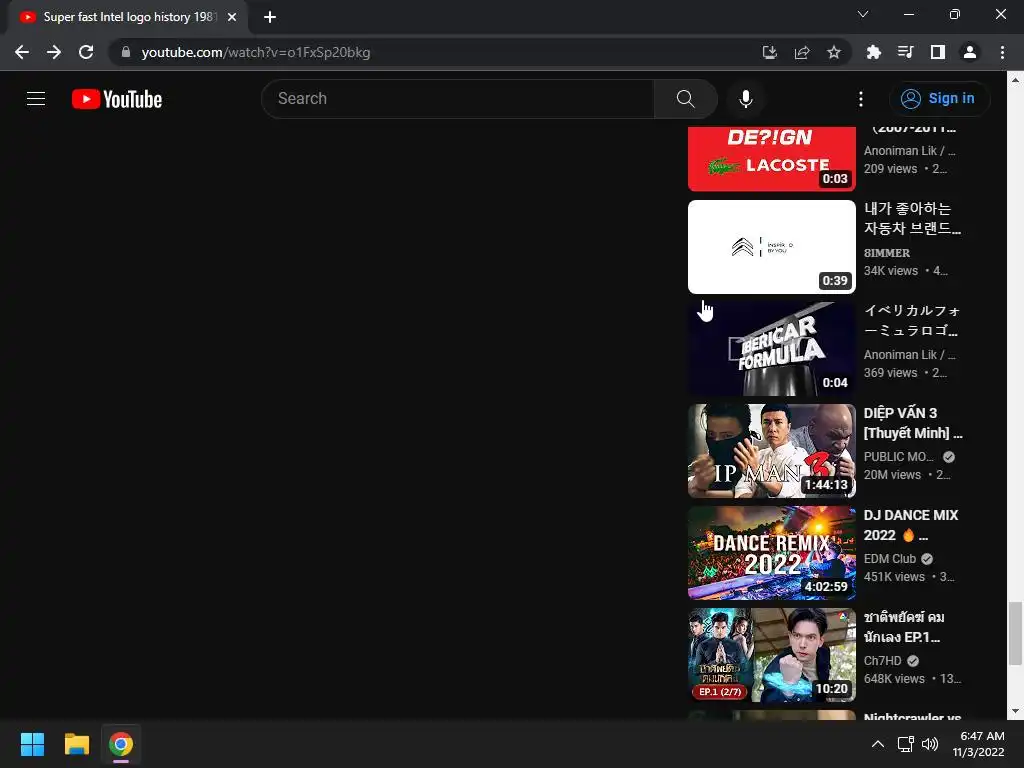
Task: Open the clock showing 6:47 AM
Action: (979, 744)
